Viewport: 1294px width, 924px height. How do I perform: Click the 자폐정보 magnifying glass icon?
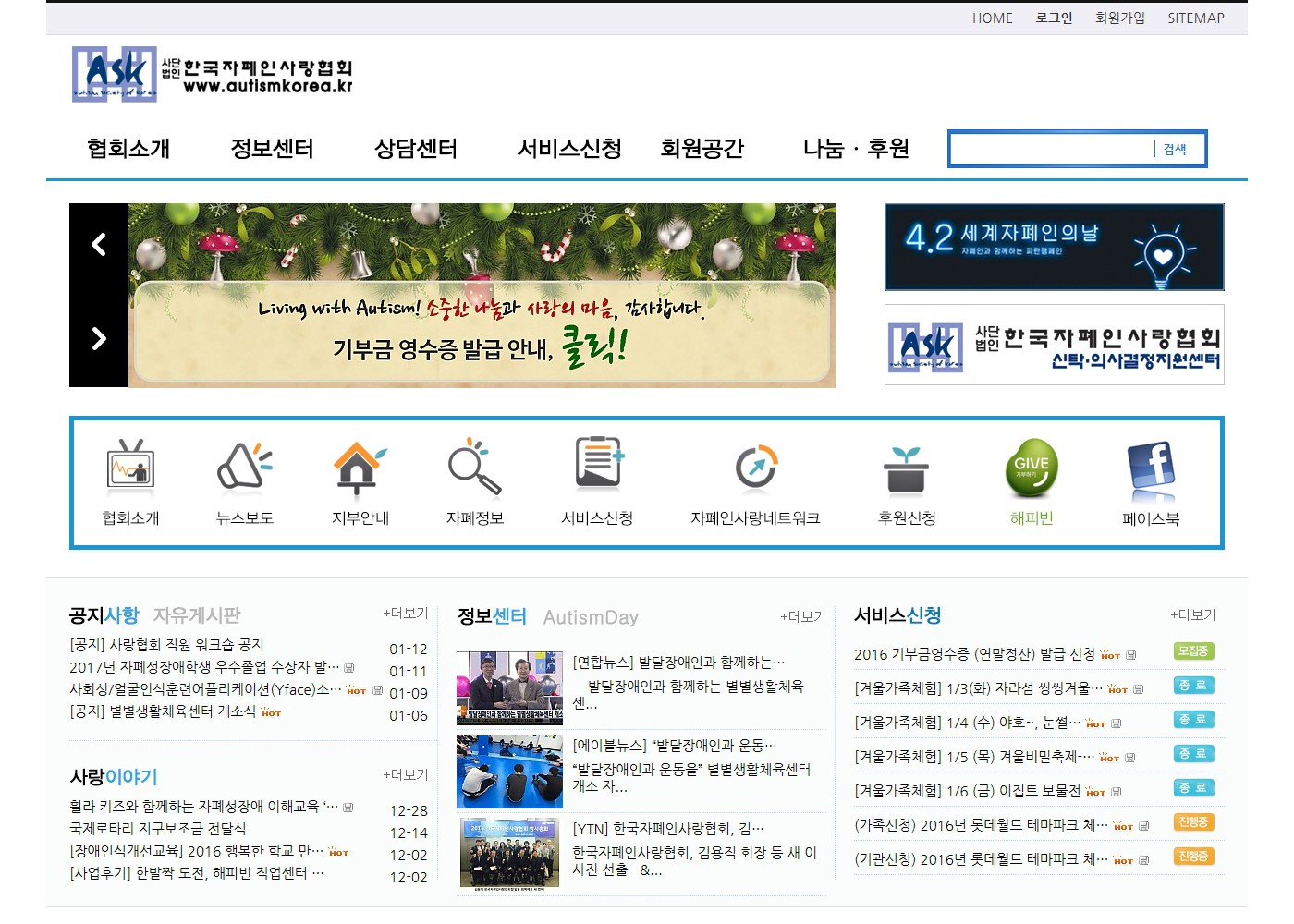474,467
